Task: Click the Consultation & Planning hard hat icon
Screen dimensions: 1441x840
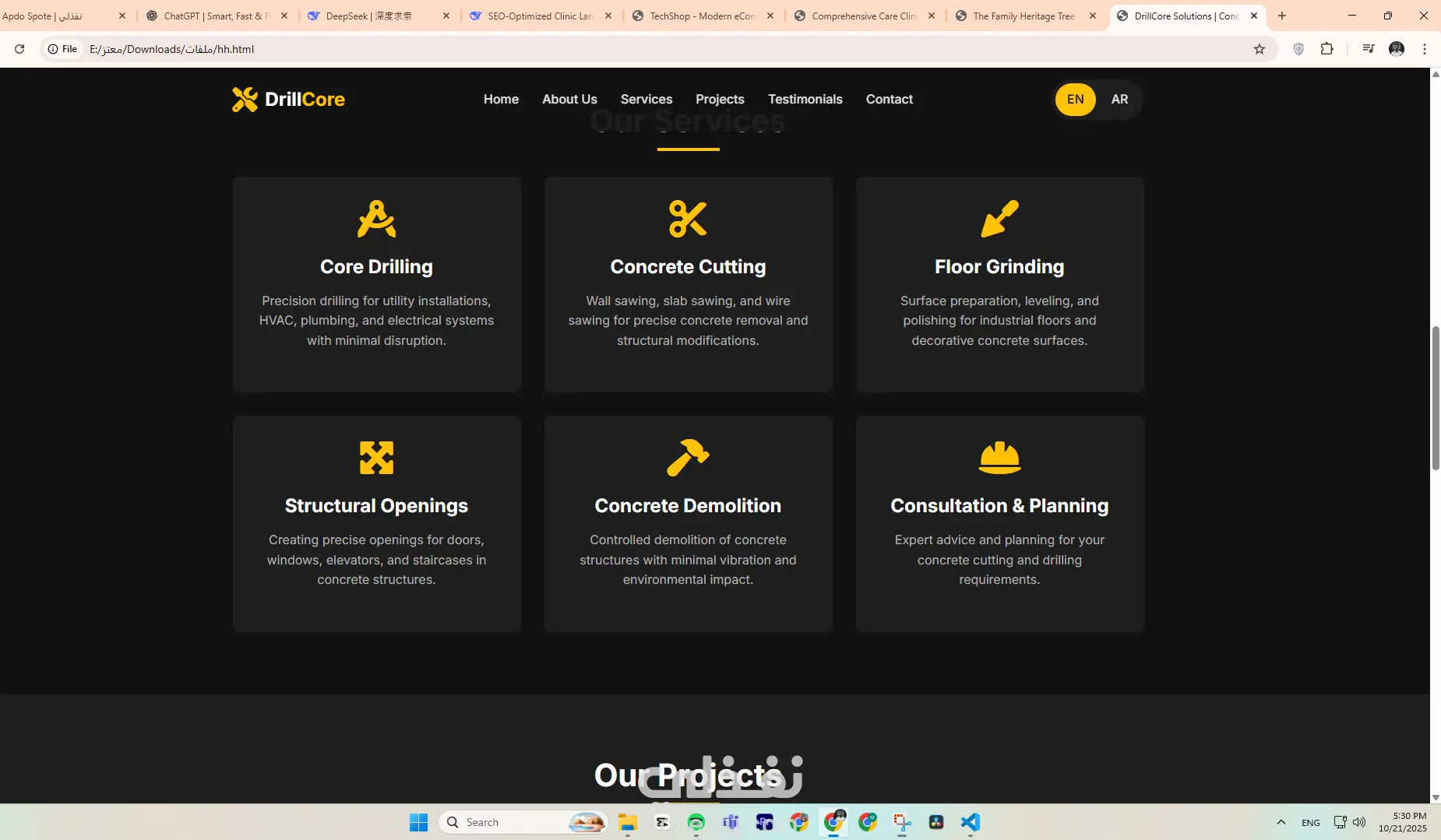Action: coord(999,458)
